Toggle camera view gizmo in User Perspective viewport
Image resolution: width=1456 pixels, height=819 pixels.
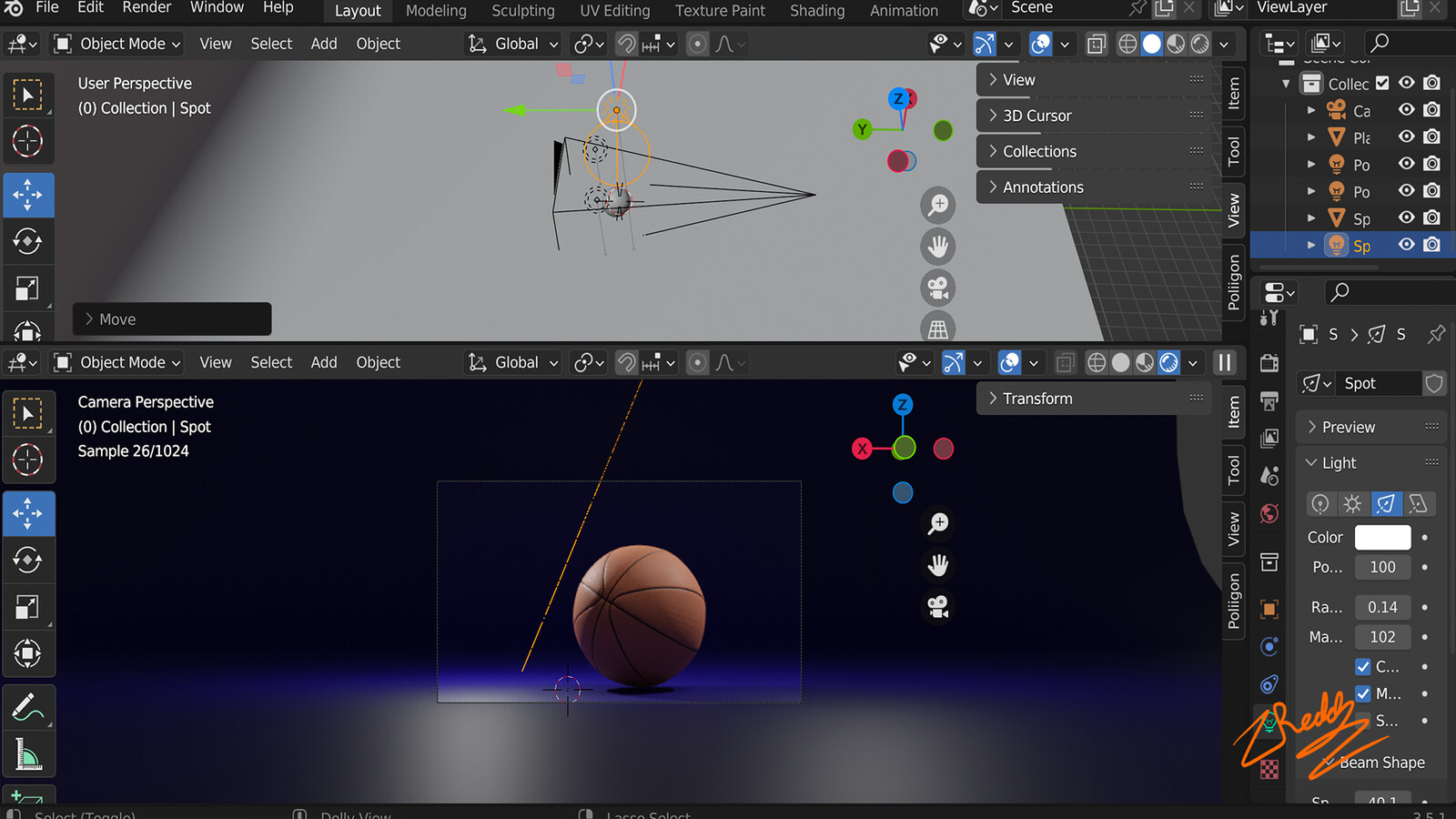938,288
